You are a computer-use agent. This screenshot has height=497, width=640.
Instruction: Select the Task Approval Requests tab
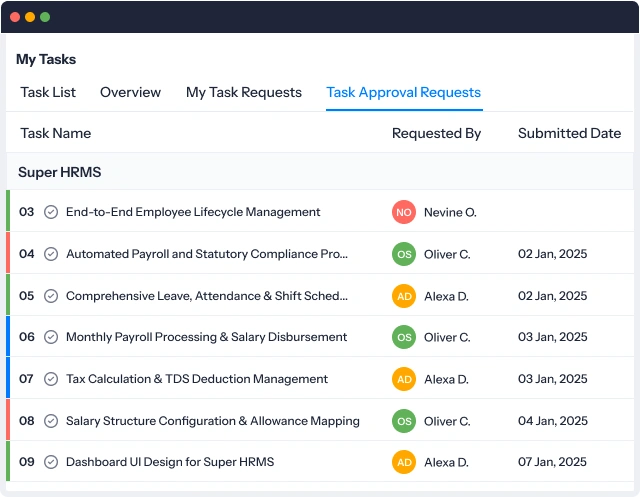(x=404, y=93)
